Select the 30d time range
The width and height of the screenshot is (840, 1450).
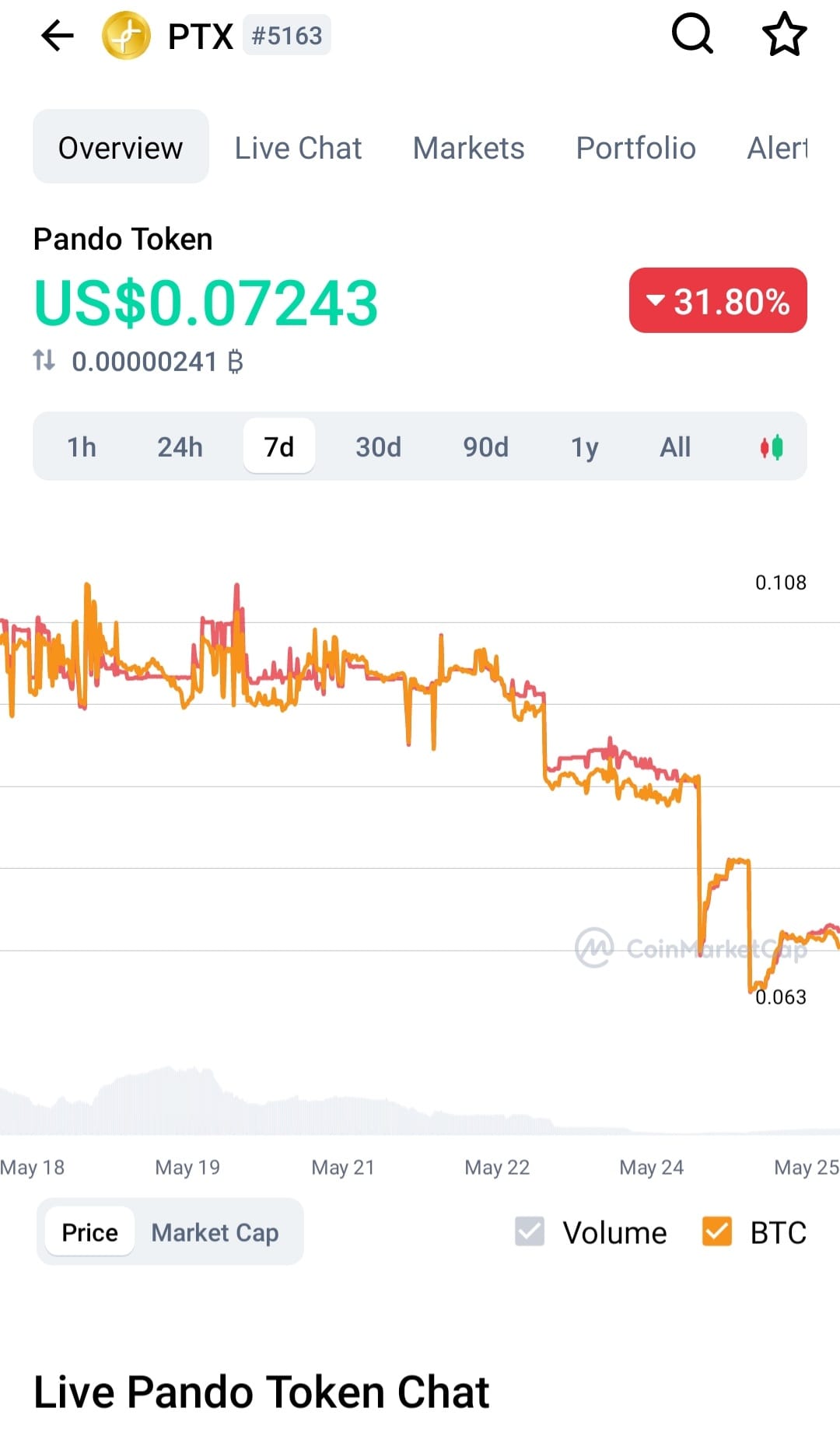(x=379, y=447)
